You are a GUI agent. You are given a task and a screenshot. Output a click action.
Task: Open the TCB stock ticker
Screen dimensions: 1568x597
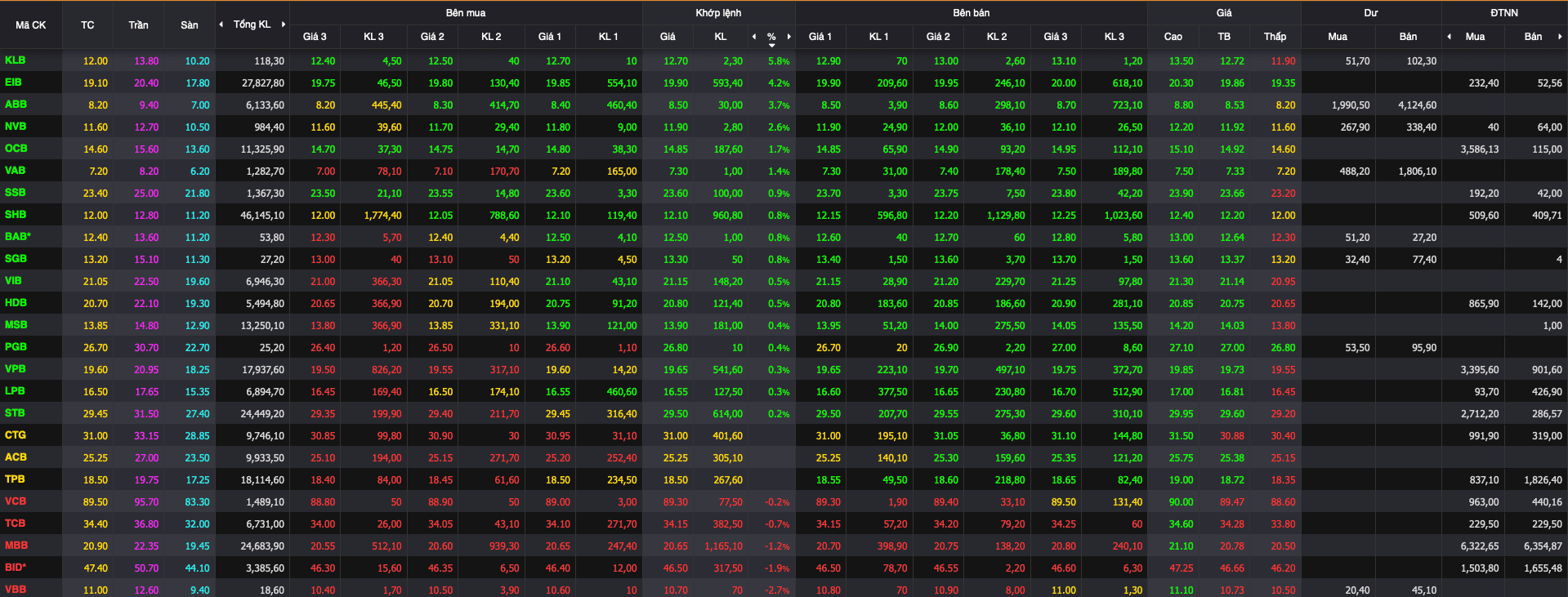(x=15, y=523)
